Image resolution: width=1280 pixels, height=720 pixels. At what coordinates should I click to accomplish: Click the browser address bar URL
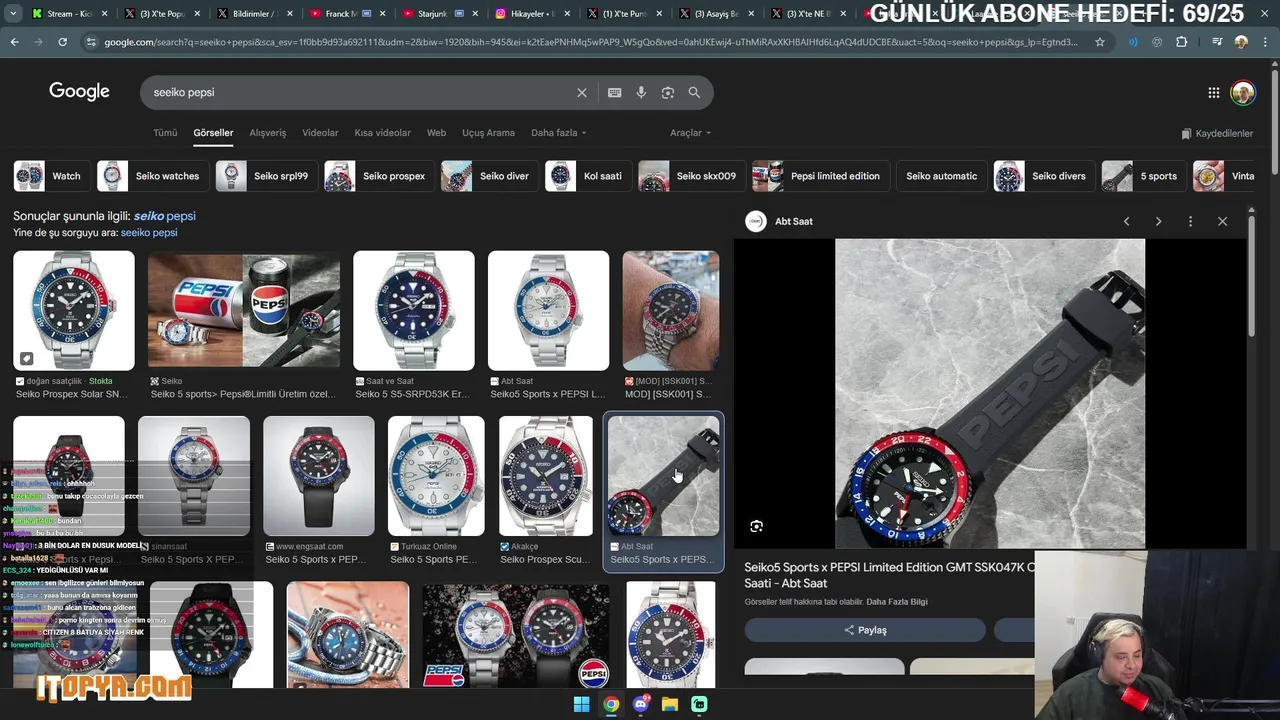(590, 42)
